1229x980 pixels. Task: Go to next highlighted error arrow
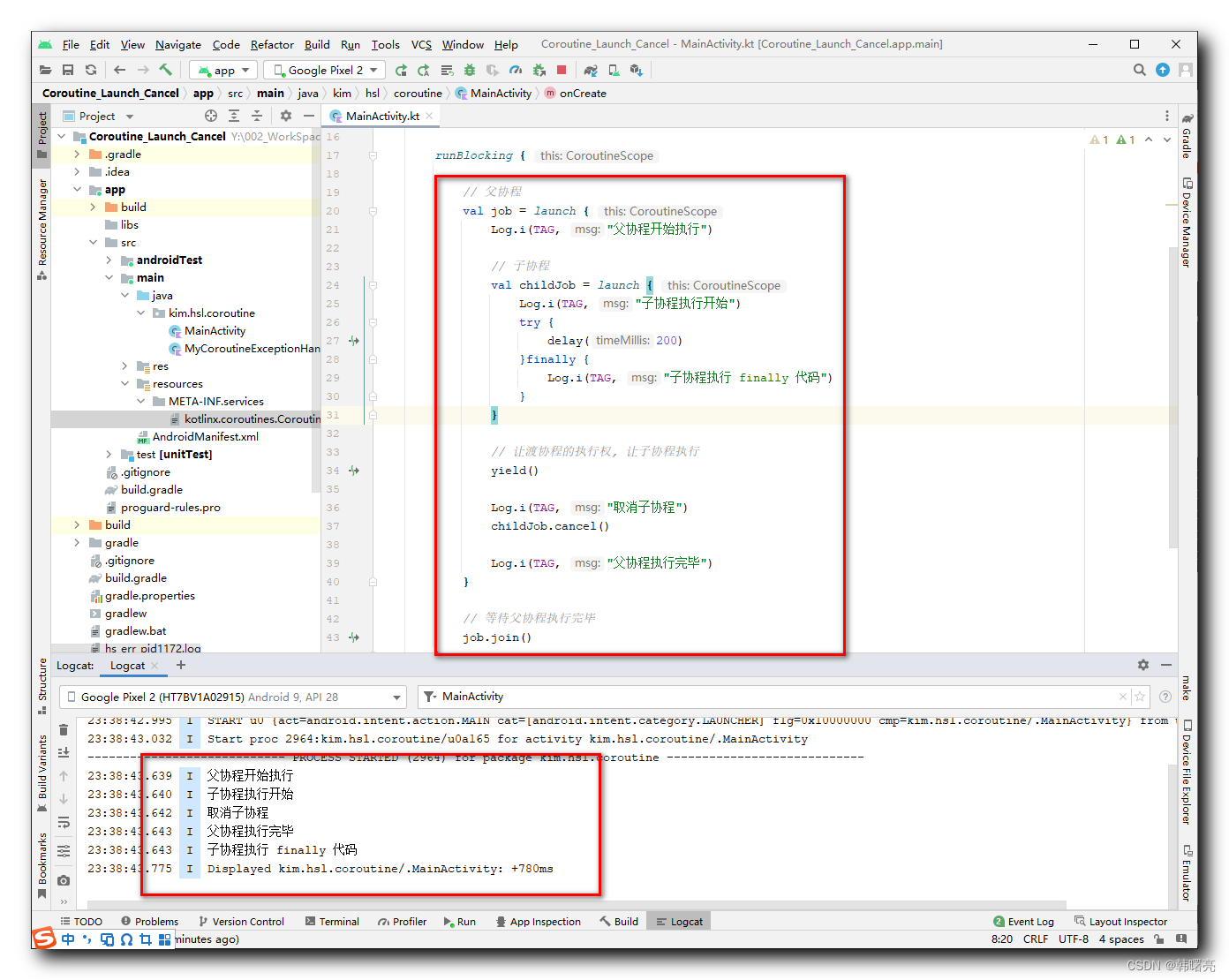(x=1167, y=139)
